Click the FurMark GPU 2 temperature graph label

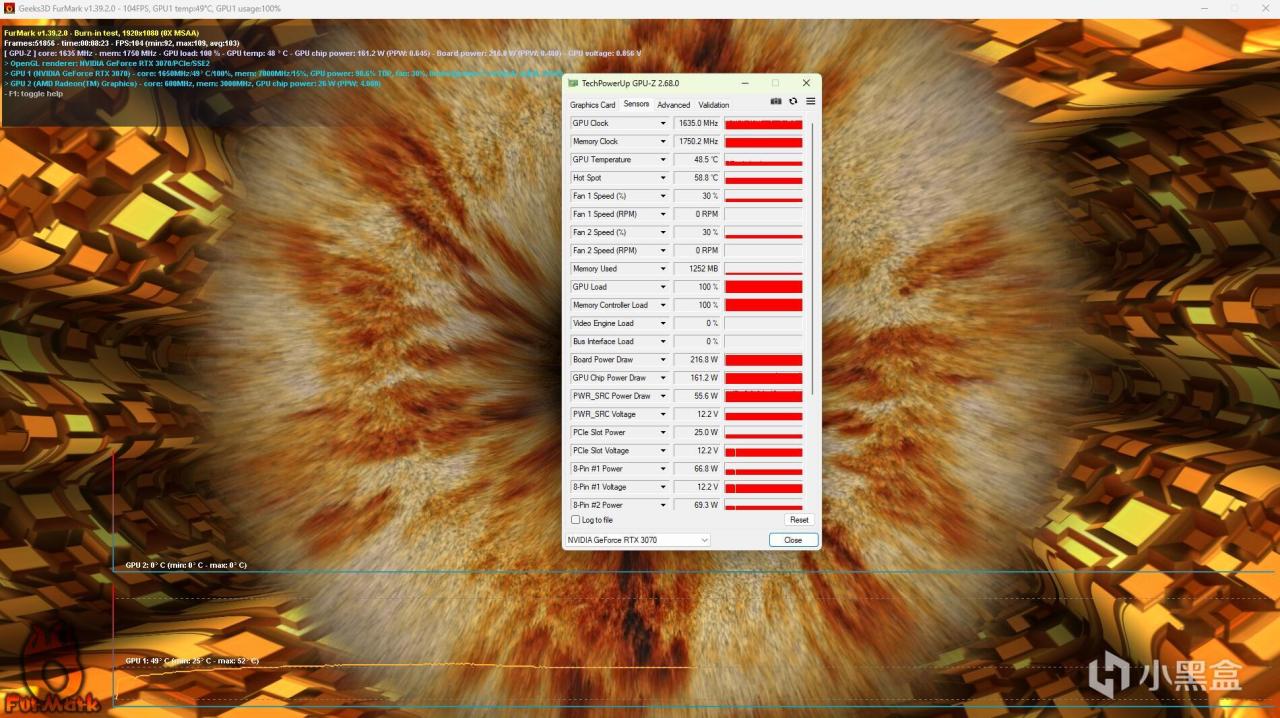point(186,565)
